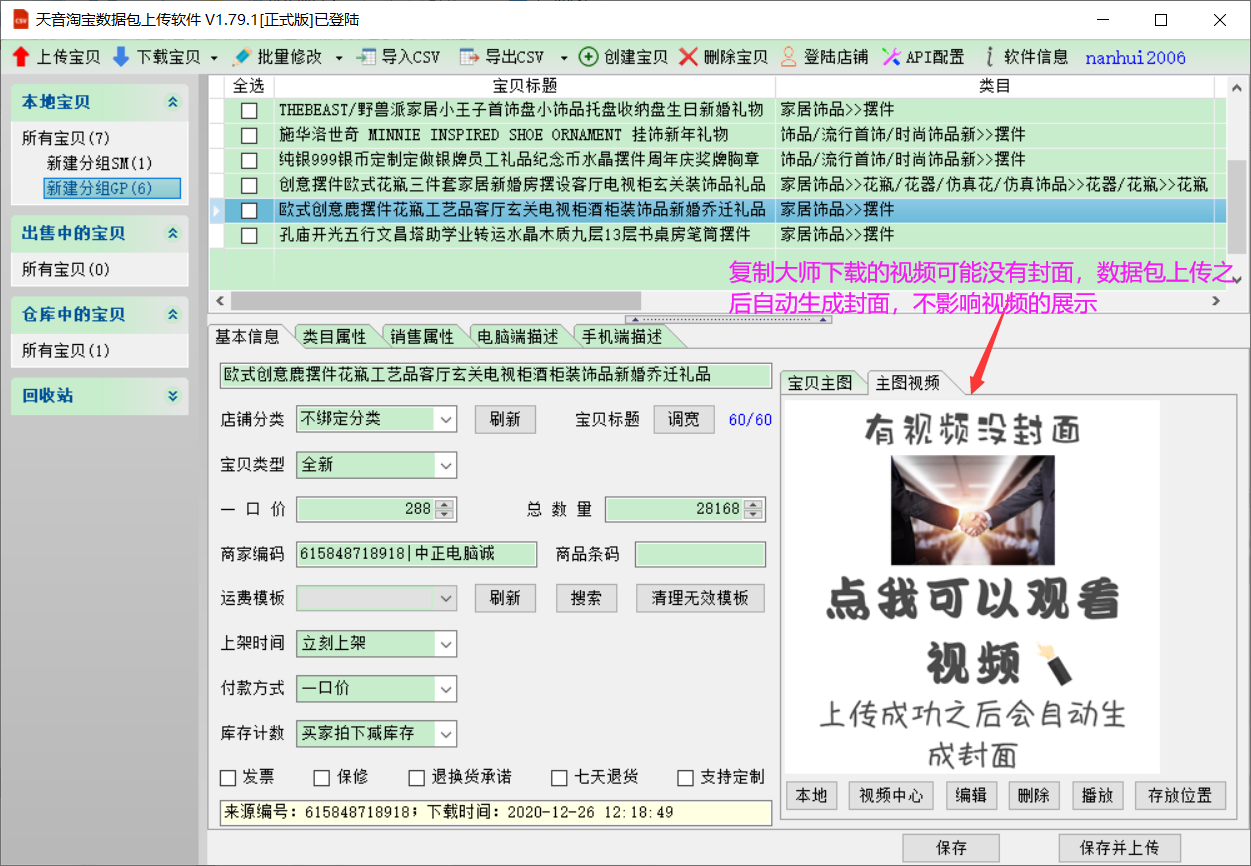Enable the 发票 invoice checkbox
This screenshot has height=866, width=1251.
click(x=229, y=778)
